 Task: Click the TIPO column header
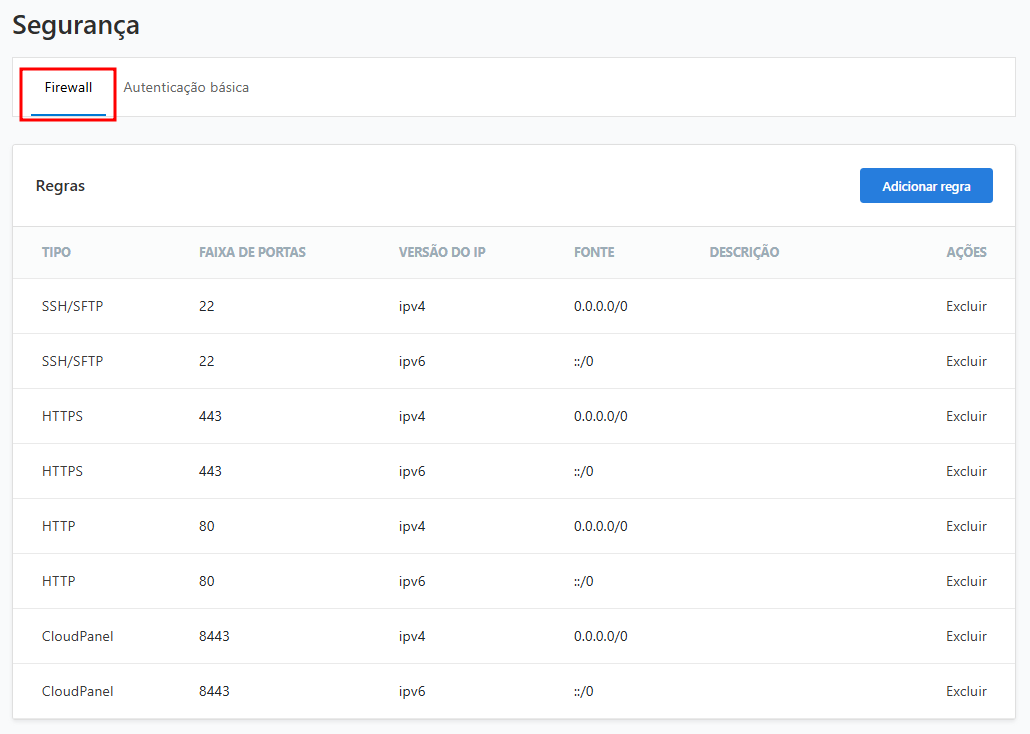click(56, 252)
